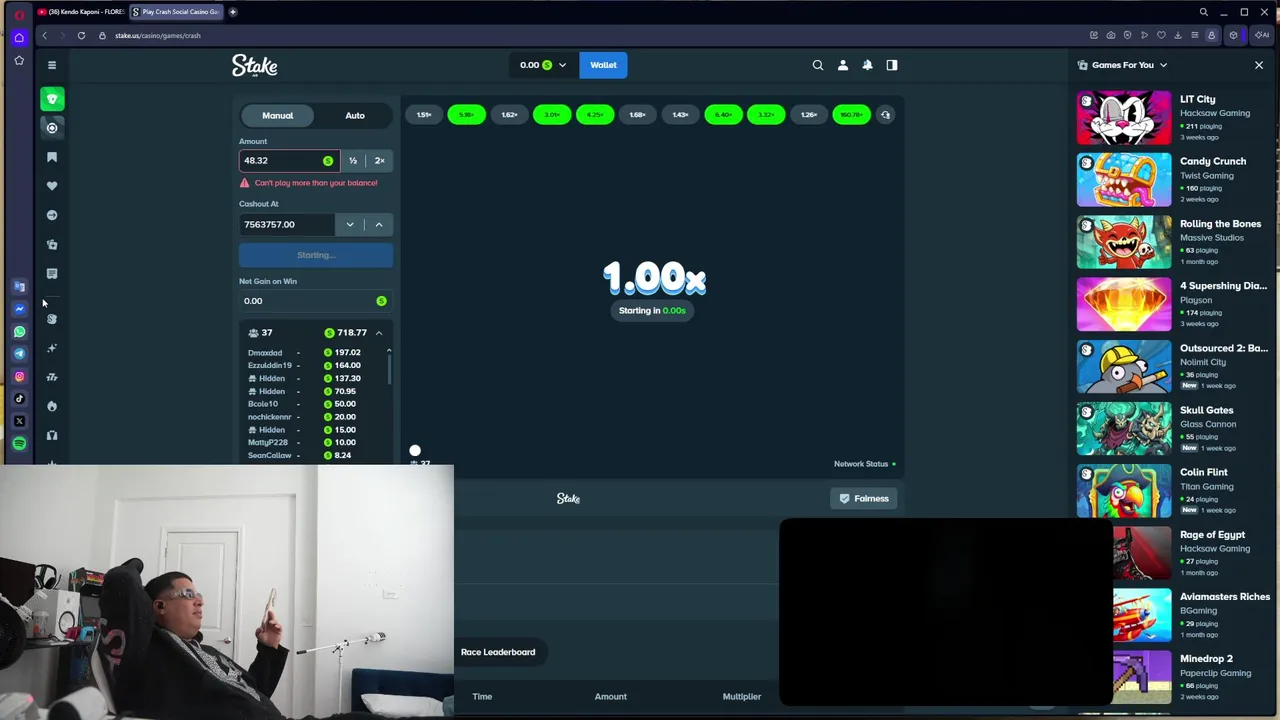
Task: Focus the Cashout At input field
Action: tap(288, 224)
